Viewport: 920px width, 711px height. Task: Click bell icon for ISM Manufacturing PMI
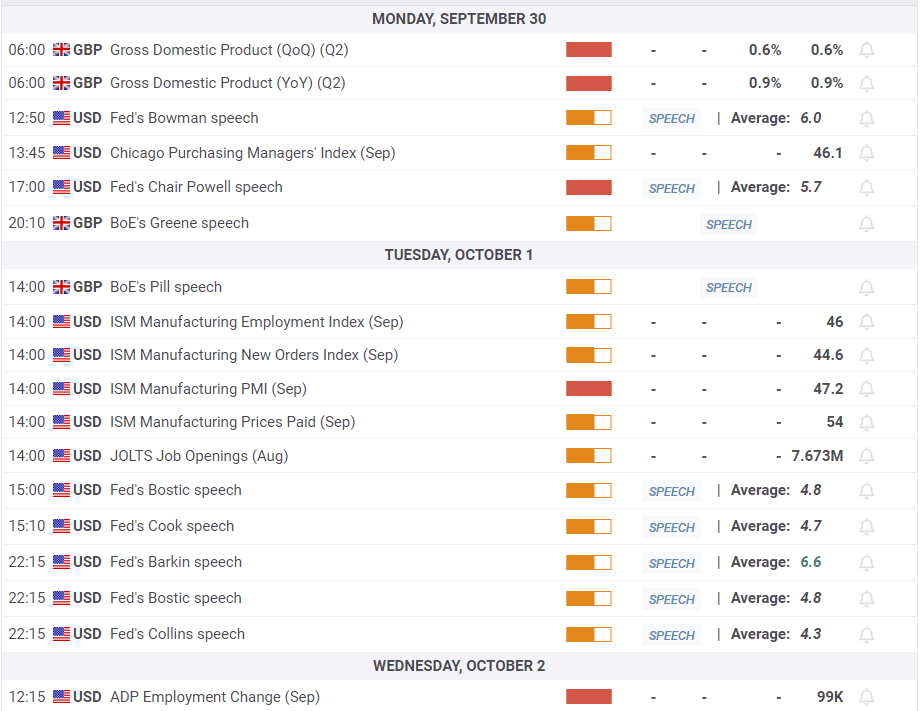click(867, 389)
